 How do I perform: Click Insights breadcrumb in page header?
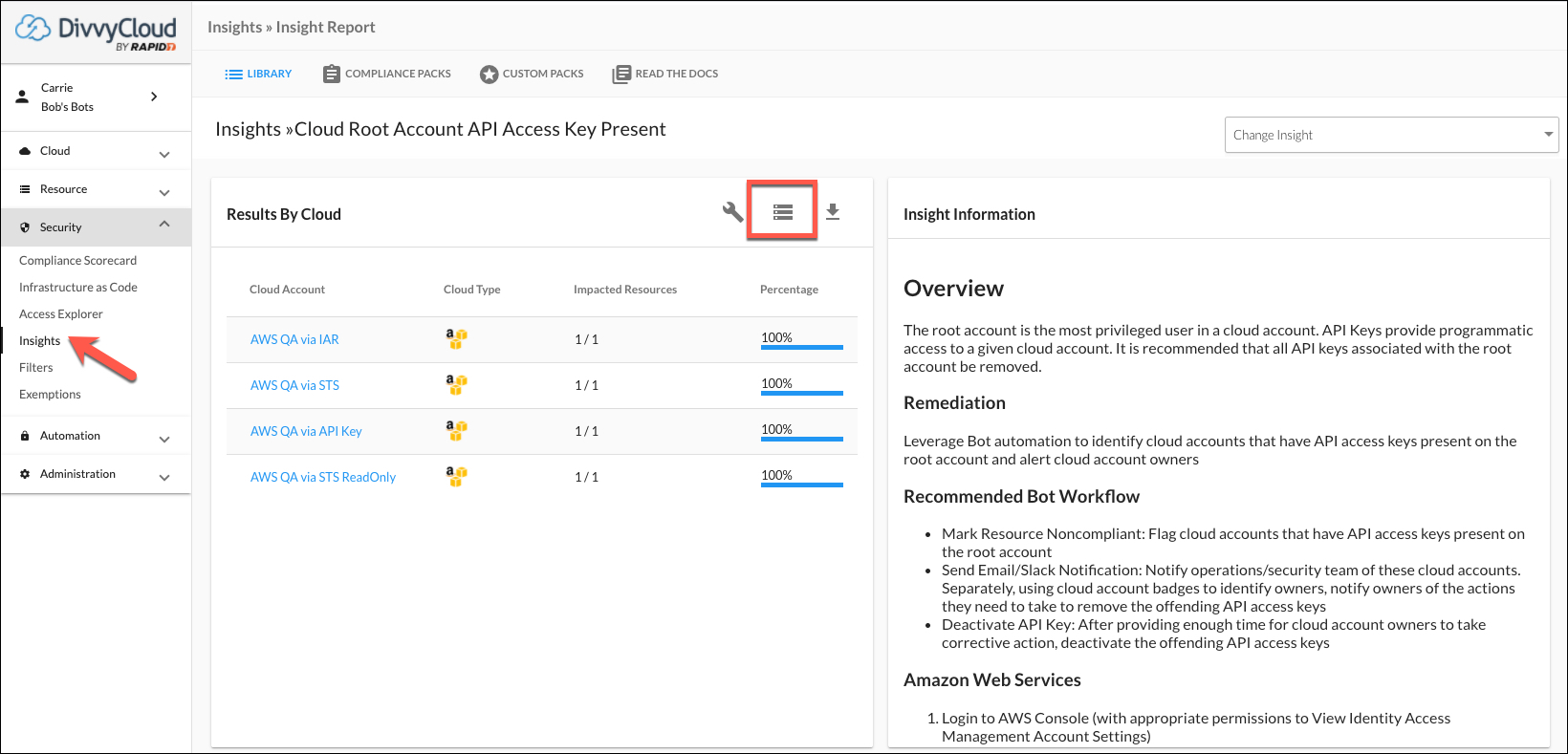(234, 27)
